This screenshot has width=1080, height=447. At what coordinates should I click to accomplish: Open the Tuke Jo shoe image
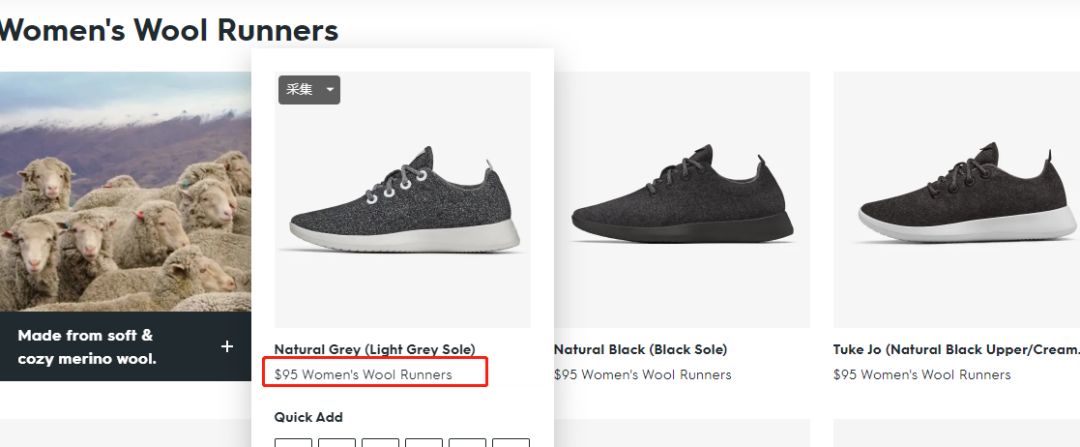[957, 200]
